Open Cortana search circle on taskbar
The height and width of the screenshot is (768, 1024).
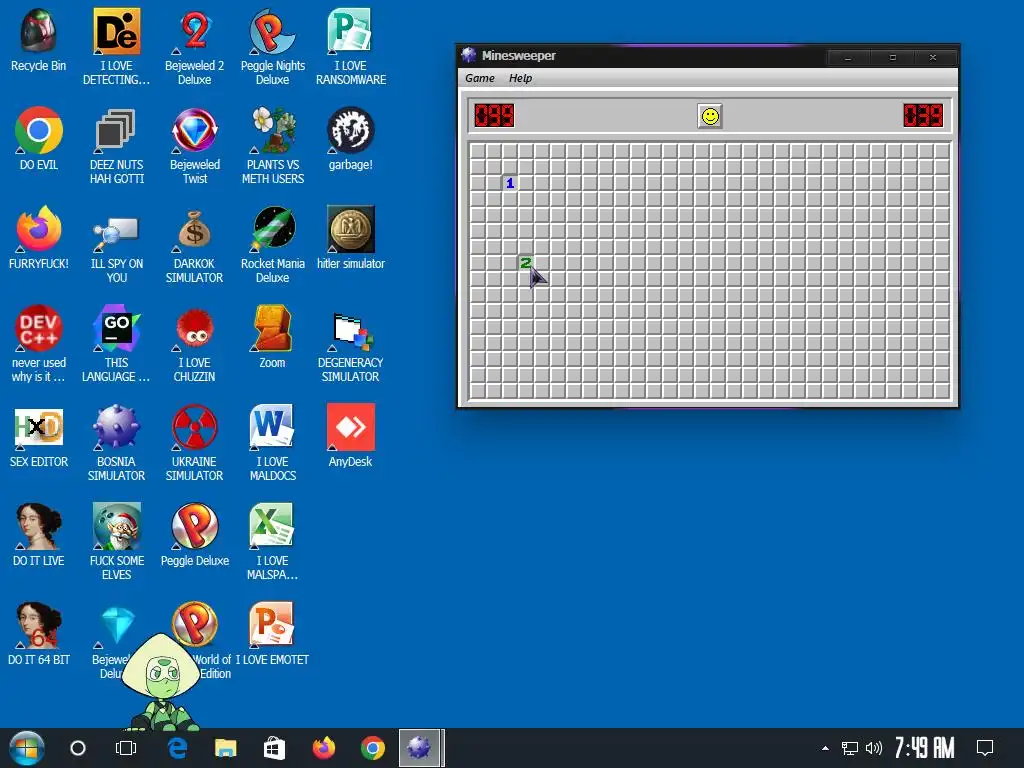(x=78, y=748)
